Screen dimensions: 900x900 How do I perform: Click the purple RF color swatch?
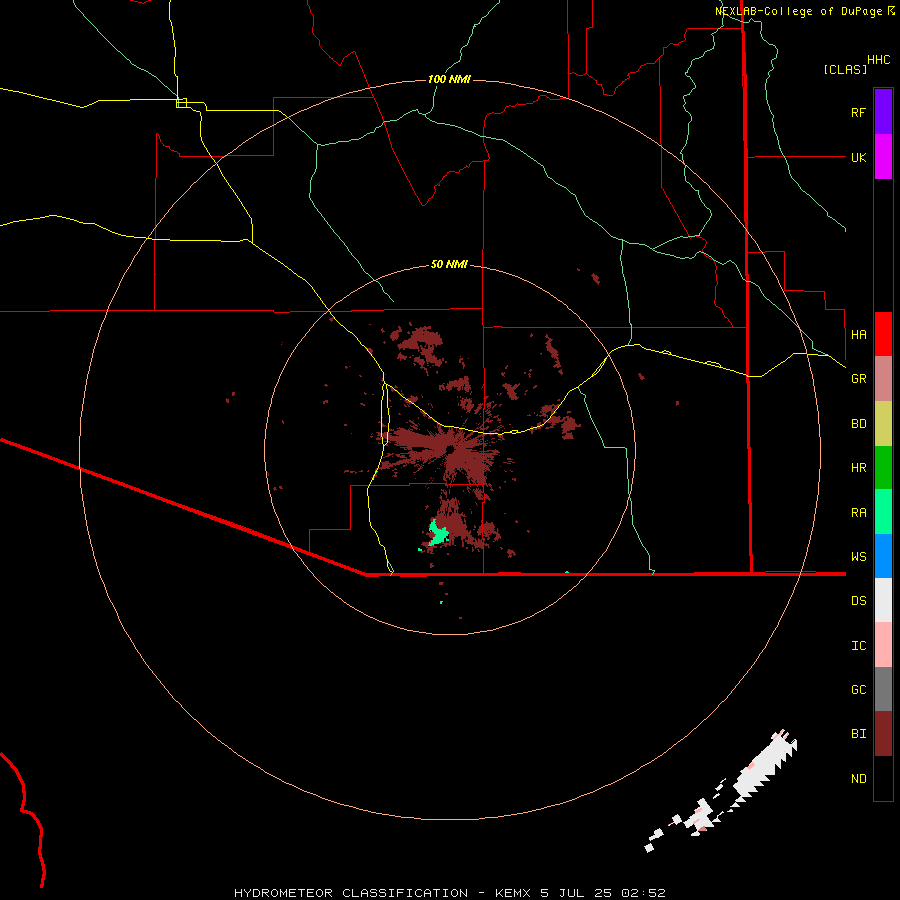pos(883,112)
